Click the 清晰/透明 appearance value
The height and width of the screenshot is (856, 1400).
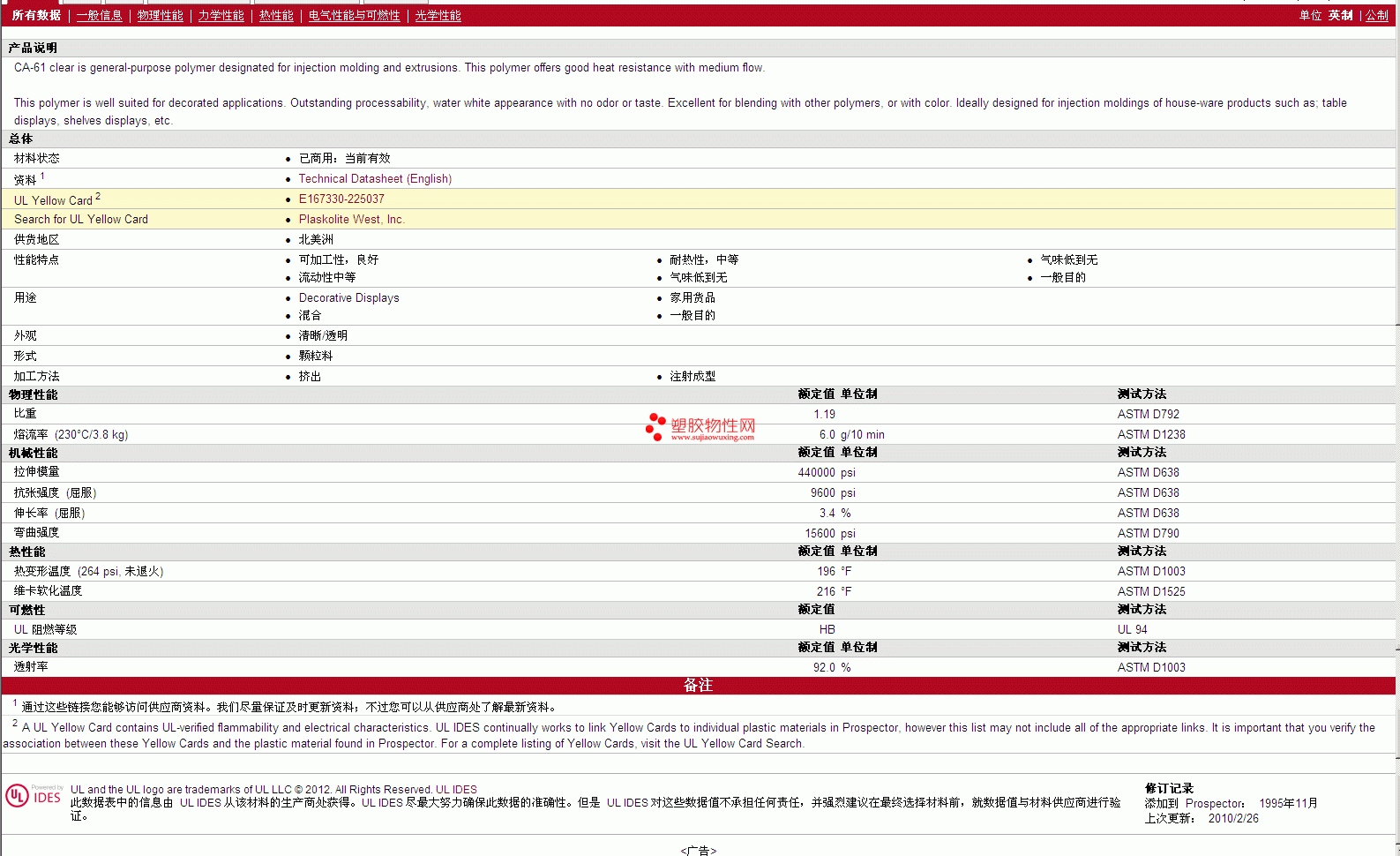pyautogui.click(x=323, y=336)
